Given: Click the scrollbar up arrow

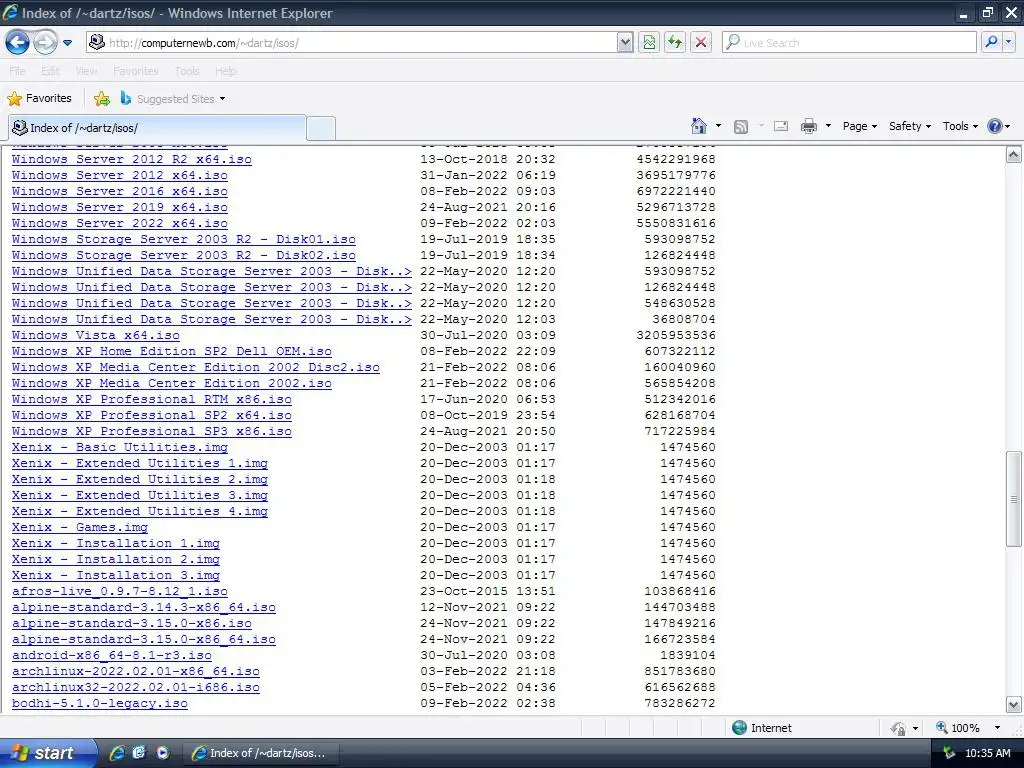Looking at the screenshot, I should 1013,155.
